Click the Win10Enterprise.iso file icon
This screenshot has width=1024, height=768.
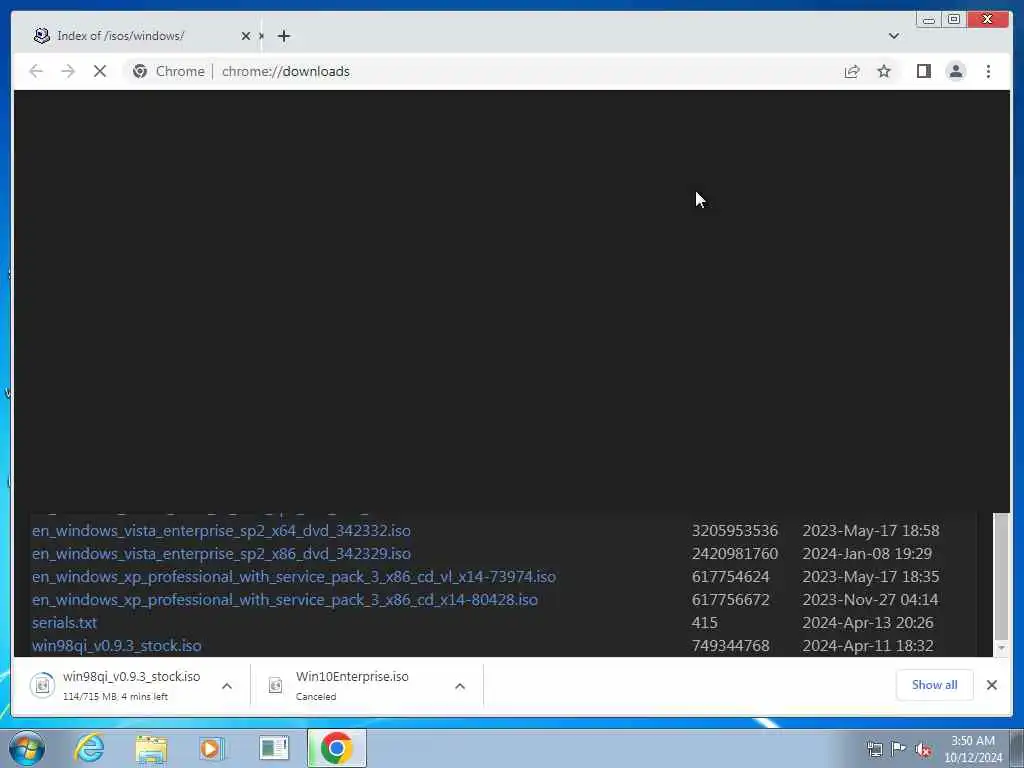(276, 685)
